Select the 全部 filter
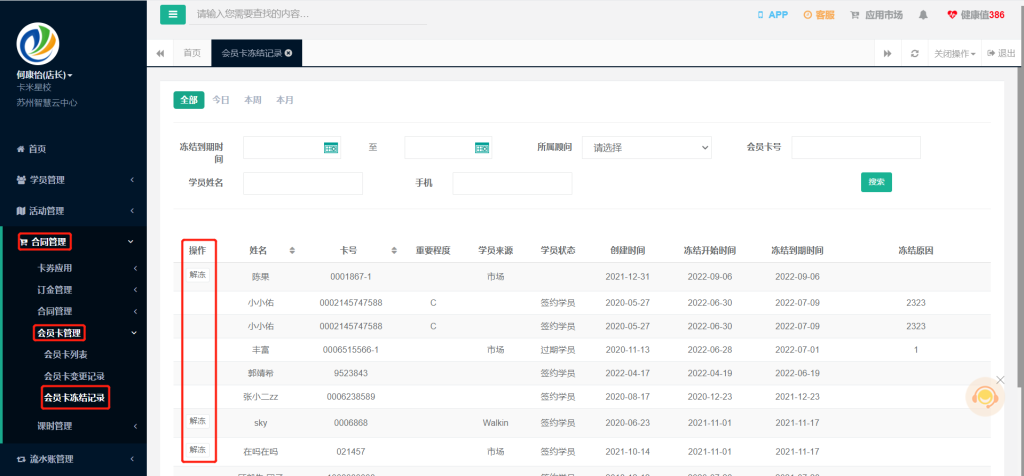Image resolution: width=1024 pixels, height=476 pixels. point(189,100)
